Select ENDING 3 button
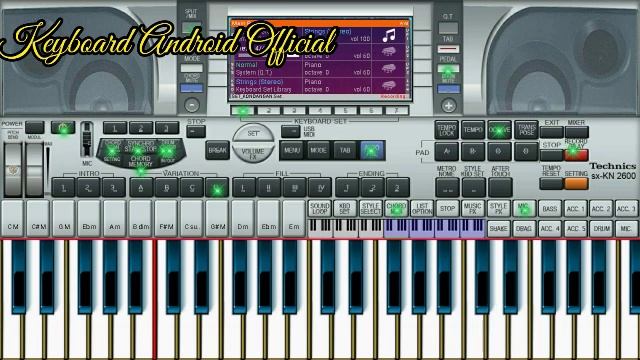Viewport: 640px width, 360px height. (398, 188)
